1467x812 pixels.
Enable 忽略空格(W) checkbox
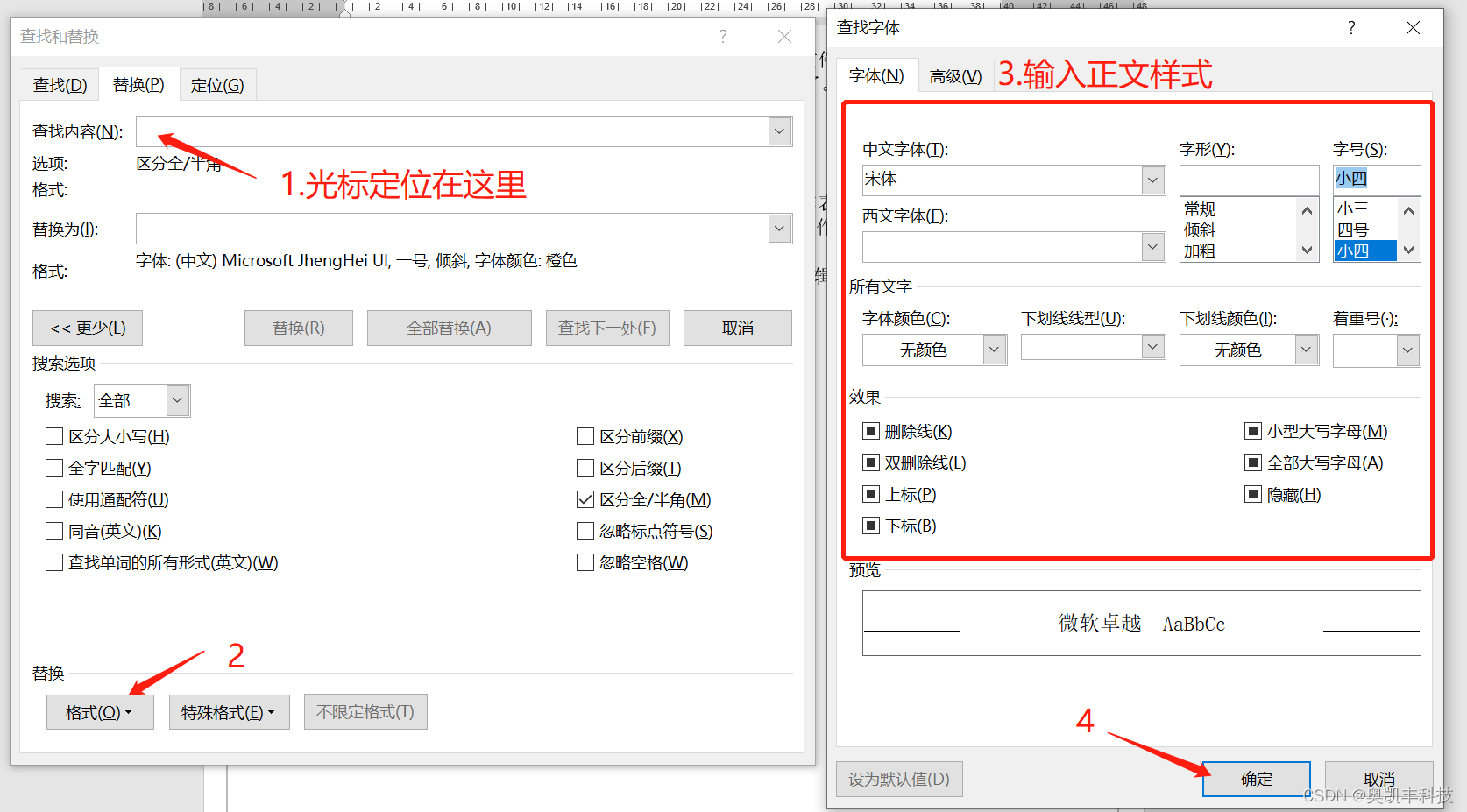[x=585, y=562]
